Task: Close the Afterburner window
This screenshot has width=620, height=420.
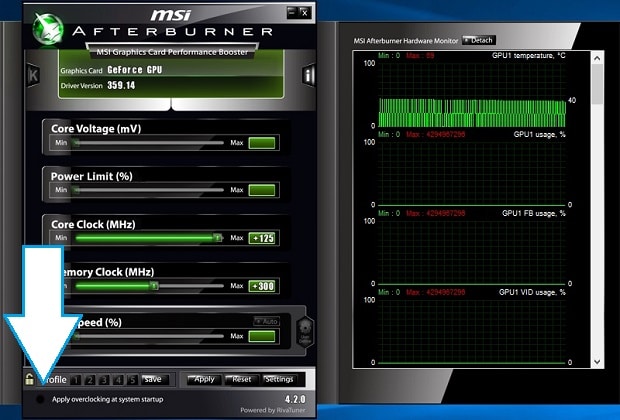Action: point(304,13)
